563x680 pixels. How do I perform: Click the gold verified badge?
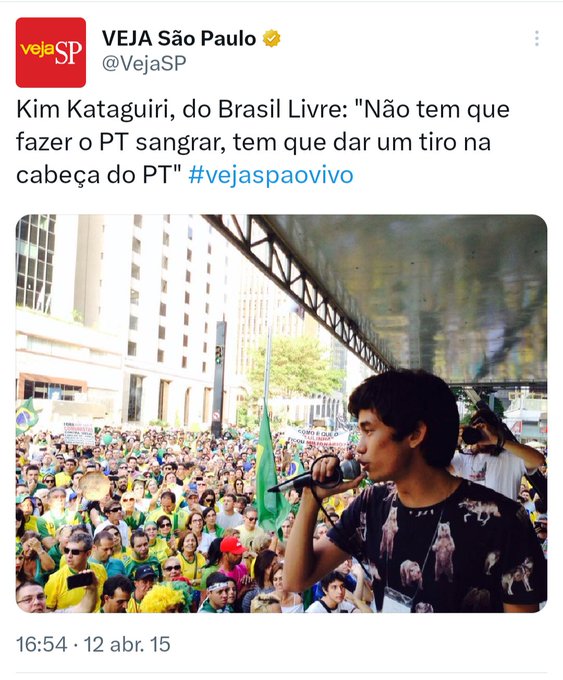coord(272,39)
